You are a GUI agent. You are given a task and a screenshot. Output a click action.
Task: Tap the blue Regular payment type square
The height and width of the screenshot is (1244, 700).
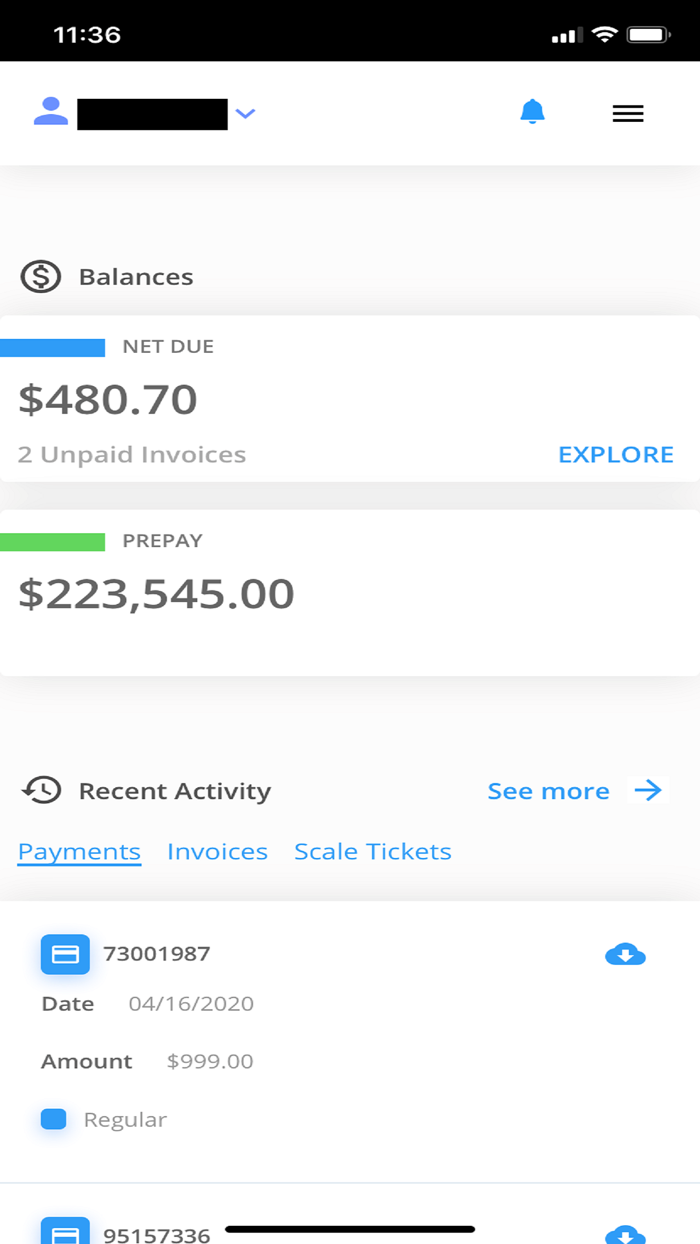[54, 1120]
